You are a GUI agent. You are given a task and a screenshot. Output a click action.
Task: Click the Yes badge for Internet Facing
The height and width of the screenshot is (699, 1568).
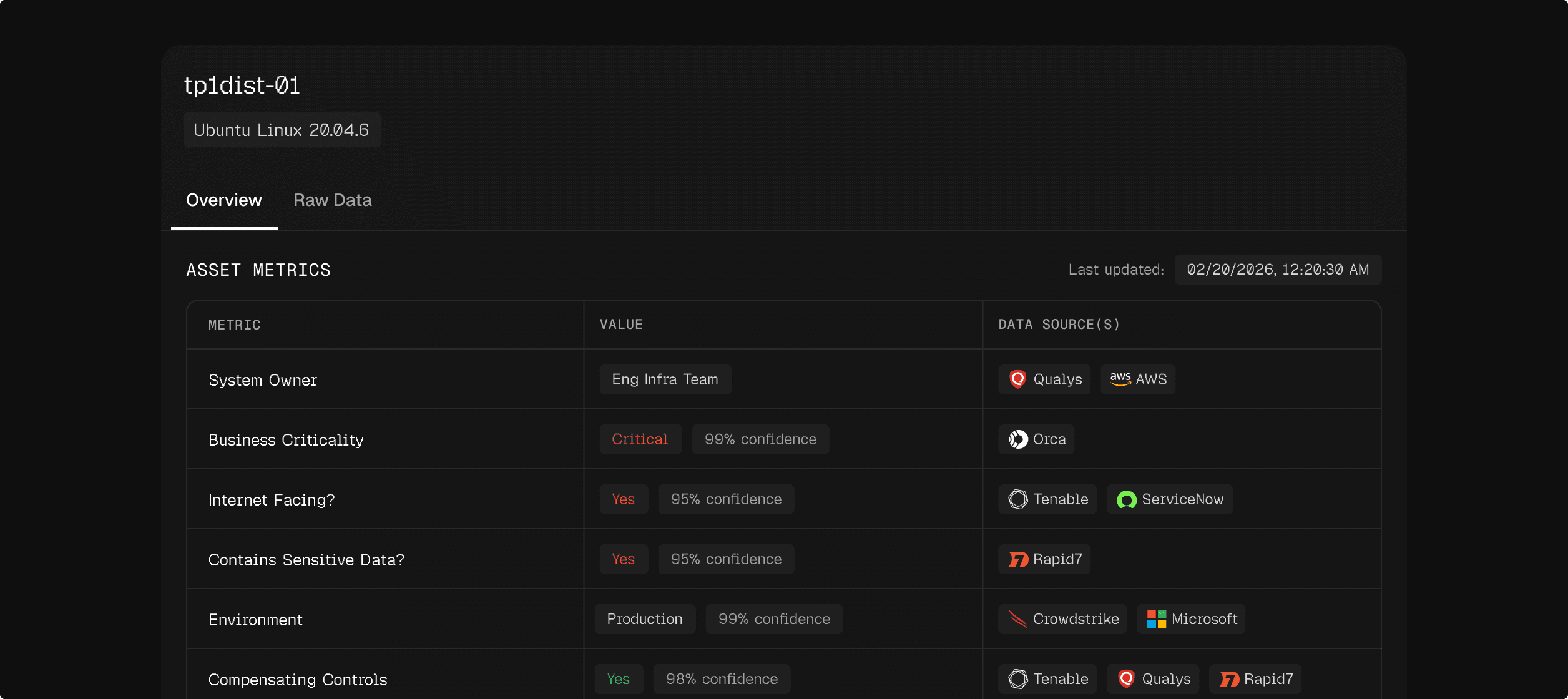tap(623, 499)
